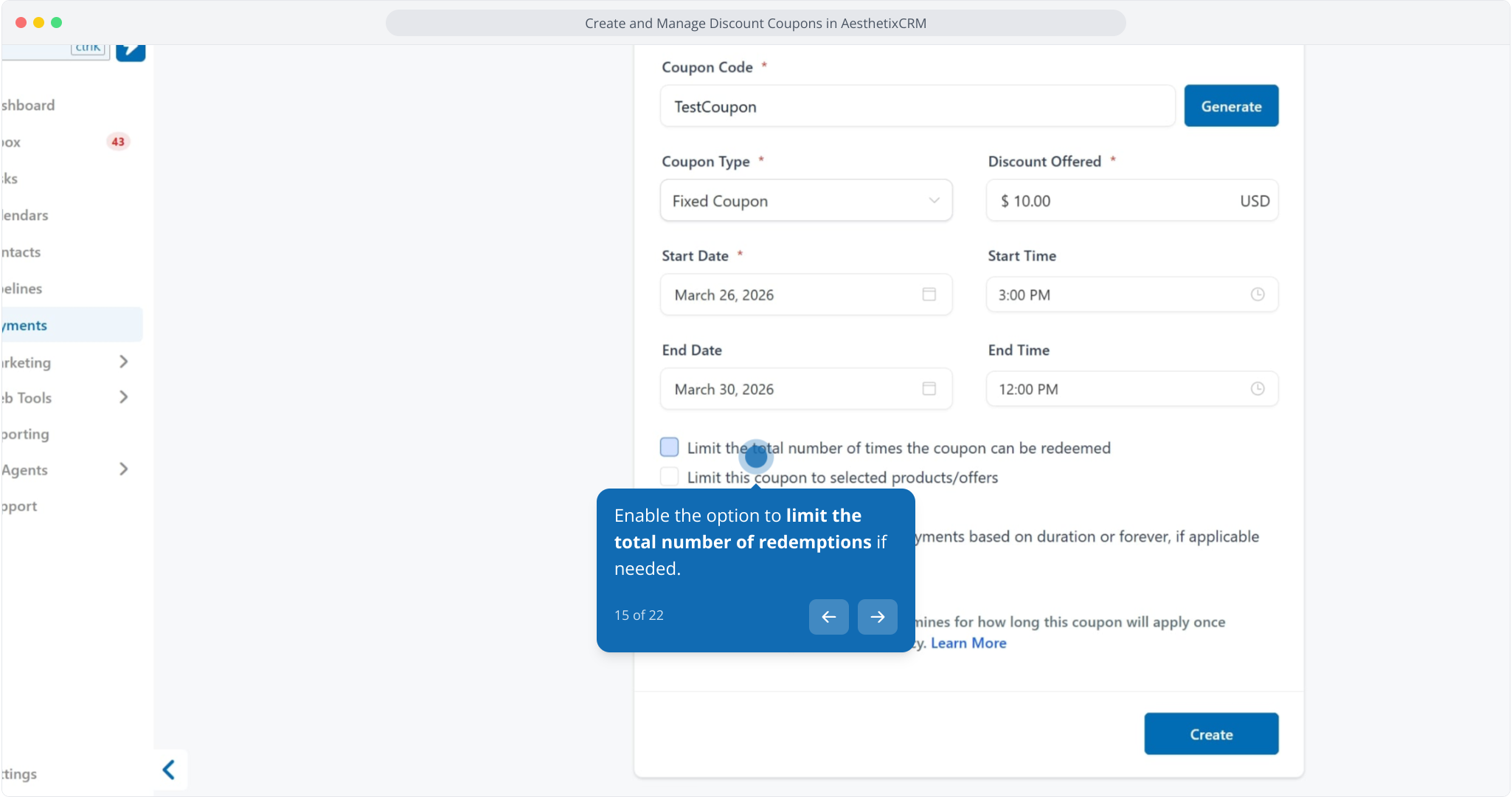The image size is (1512, 797).
Task: Expand the Agents sidebar submenu
Action: coord(123,469)
